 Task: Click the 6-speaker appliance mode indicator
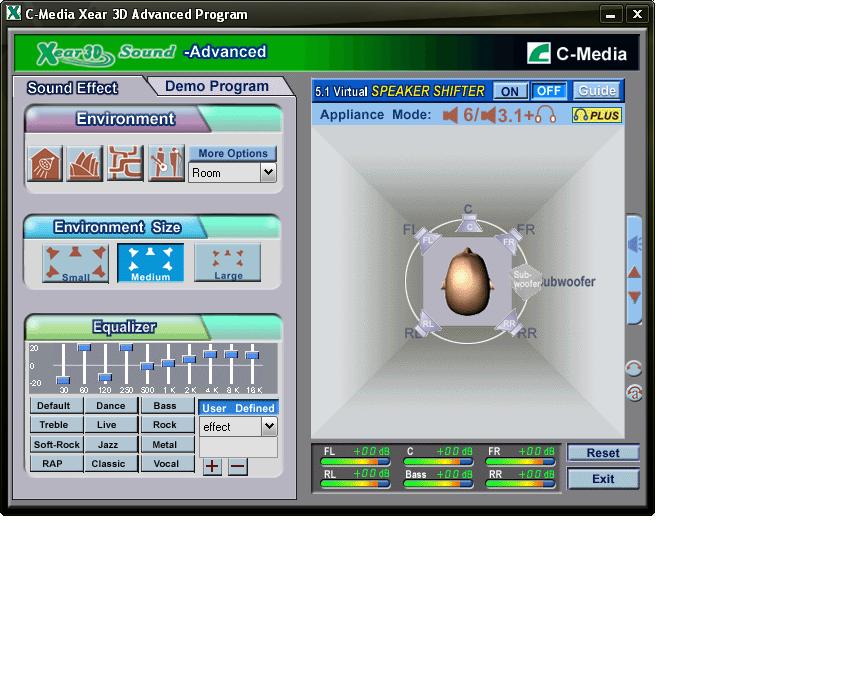[x=460, y=115]
